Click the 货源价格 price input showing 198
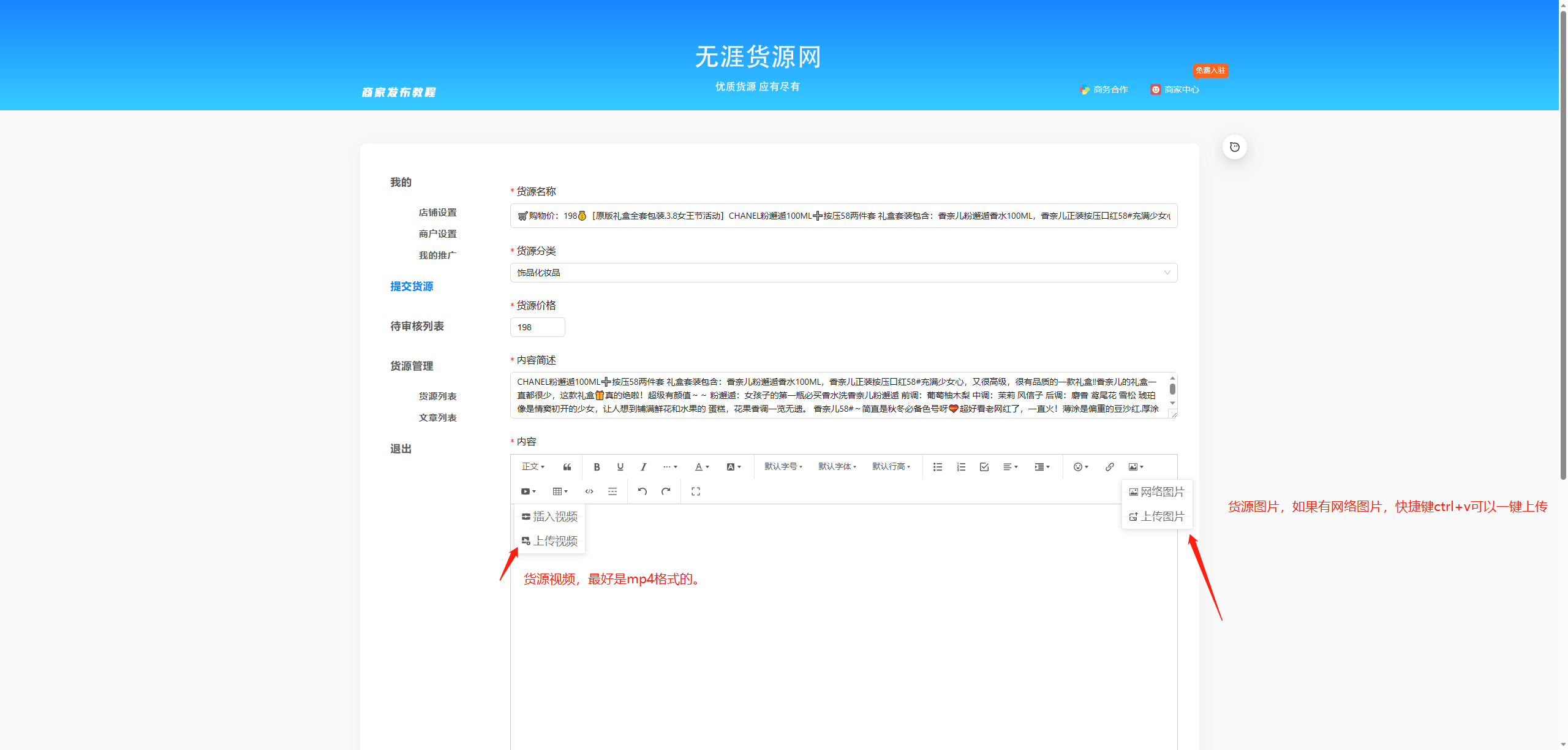 537,327
